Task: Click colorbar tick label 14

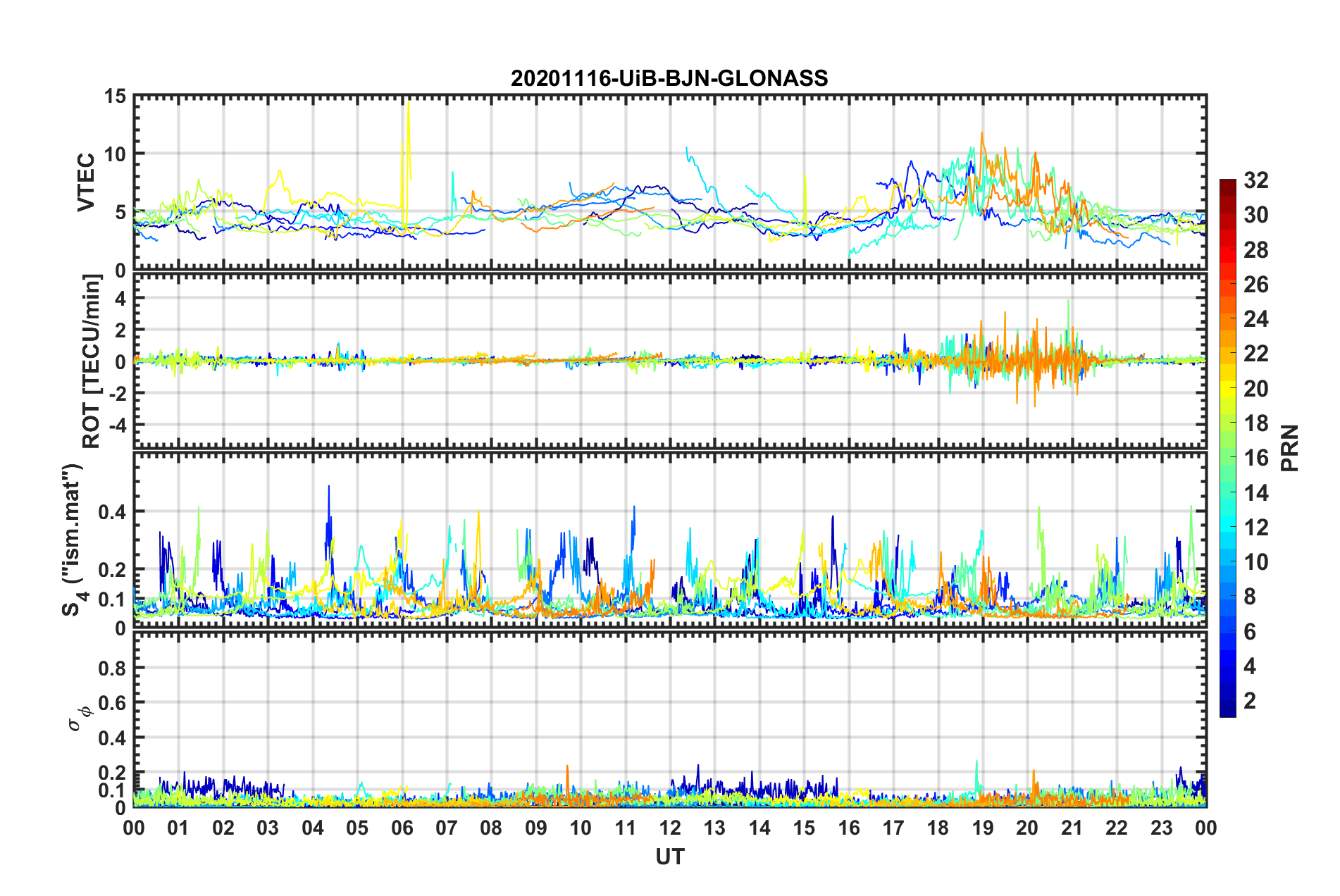Action: tap(1255, 493)
